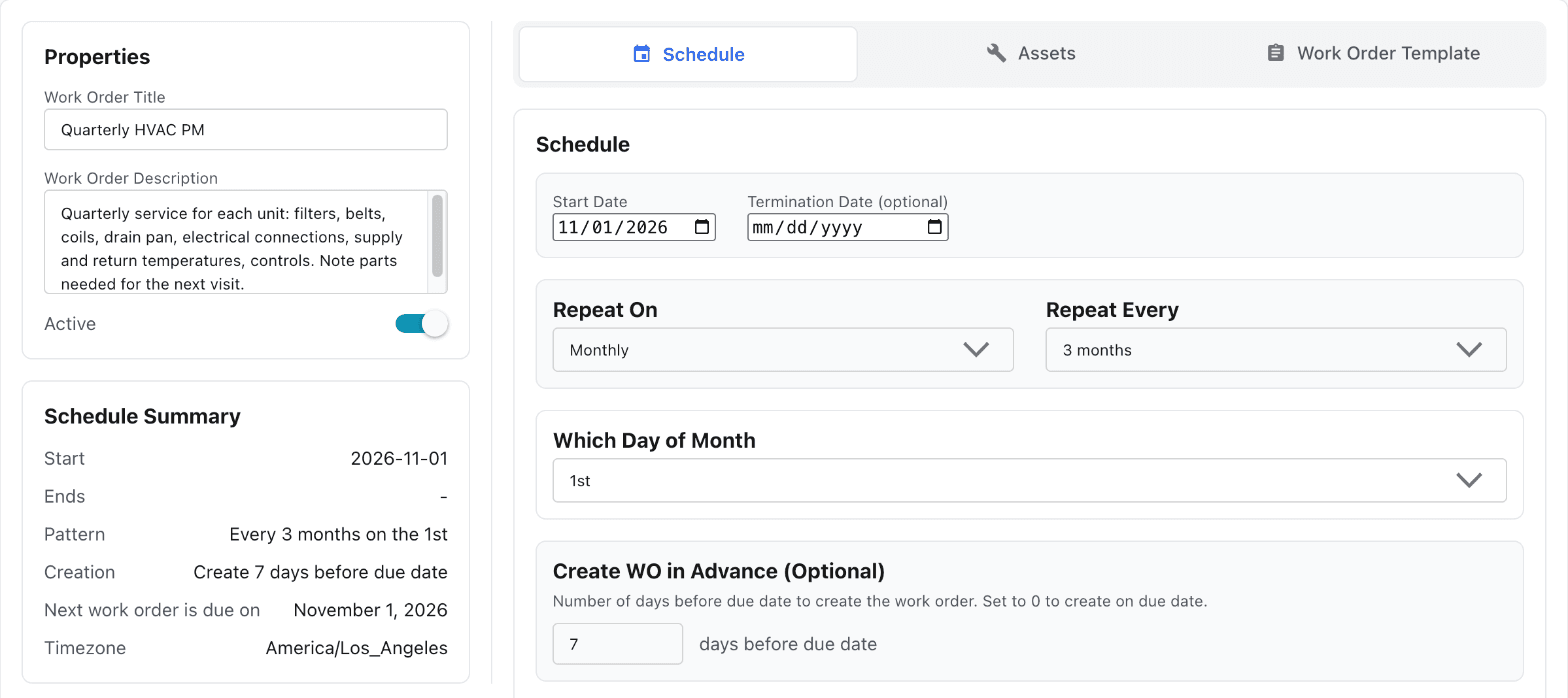Switch to the Assets tab
Screen dimensions: 1568x698
pyautogui.click(x=1030, y=54)
